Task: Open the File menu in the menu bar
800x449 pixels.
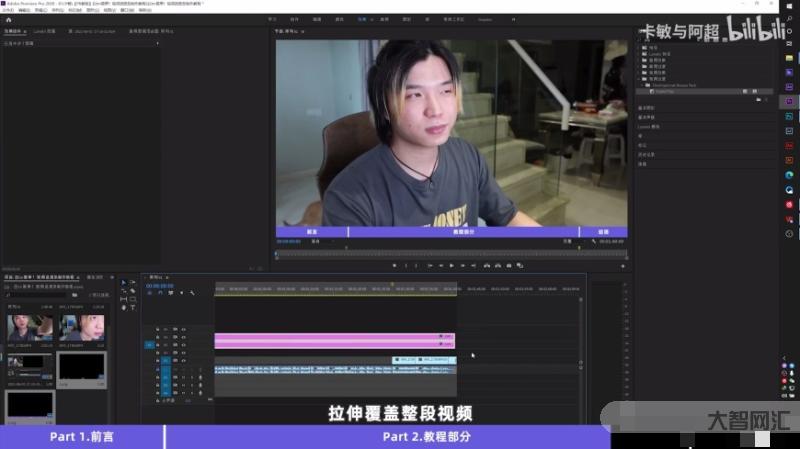Action: click(x=8, y=10)
